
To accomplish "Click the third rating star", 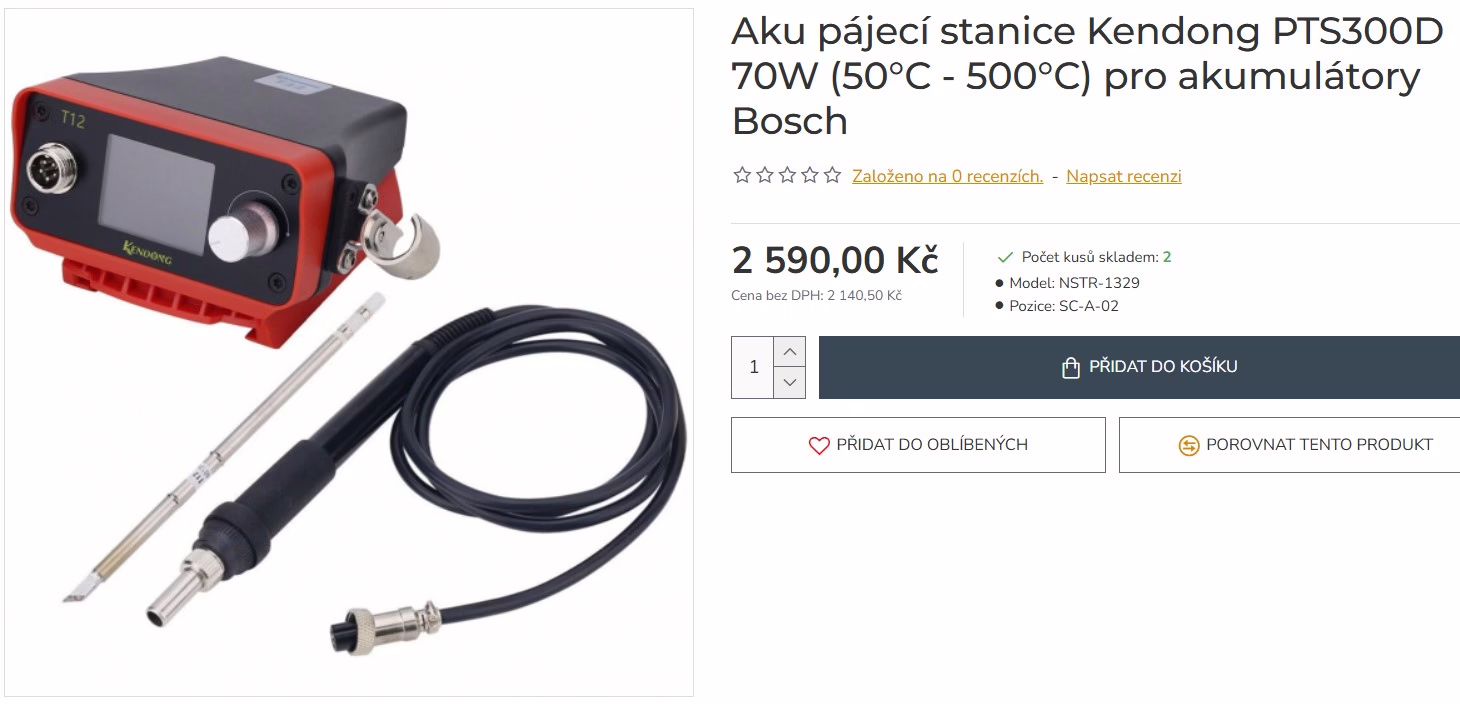I will click(x=787, y=176).
